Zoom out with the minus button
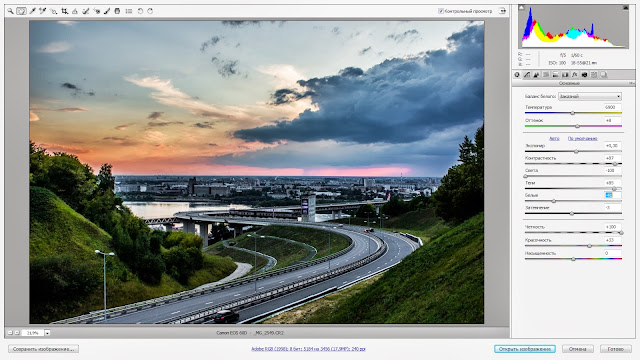Image resolution: width=640 pixels, height=360 pixels. pyautogui.click(x=10, y=333)
